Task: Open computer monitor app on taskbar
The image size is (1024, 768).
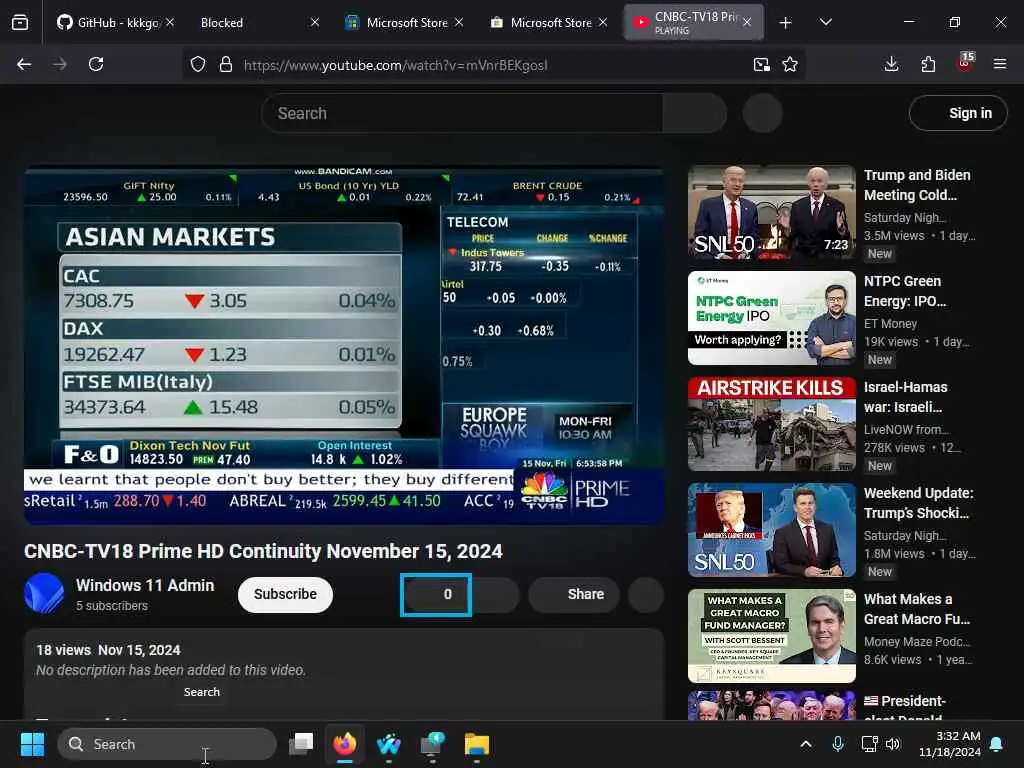Action: (432, 744)
